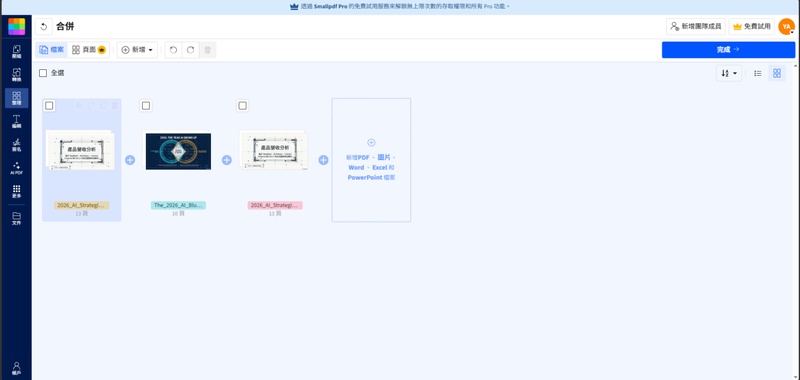Click Add team member (新增團隊成員) button
Image resolution: width=800 pixels, height=380 pixels.
pyautogui.click(x=695, y=27)
